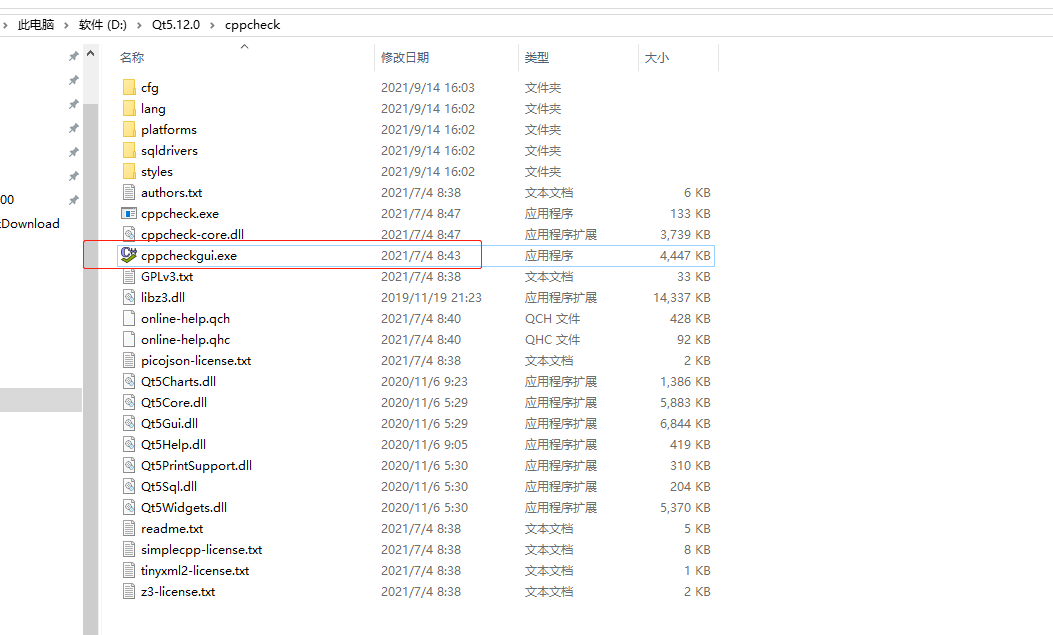
Task: Sort files by the 修改日期 column
Action: [404, 57]
